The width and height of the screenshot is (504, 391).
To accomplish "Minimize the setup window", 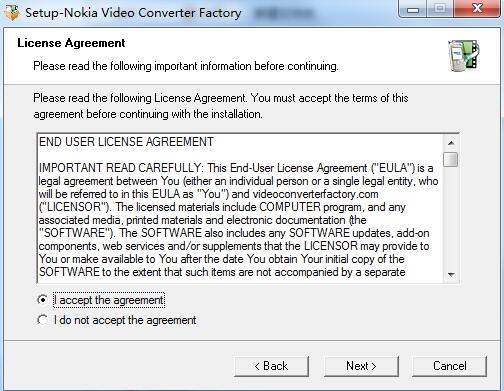I will [x=413, y=9].
